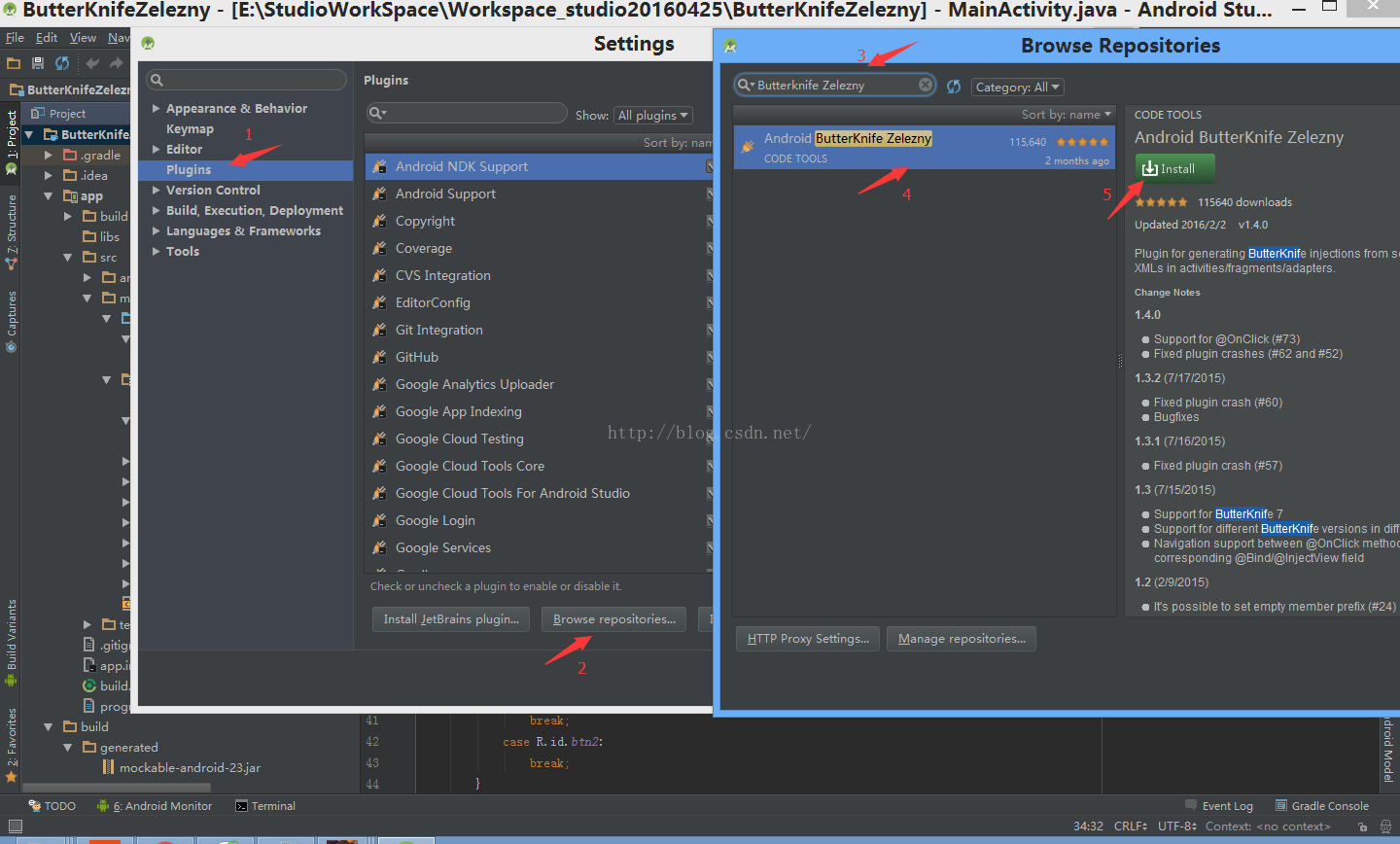
Task: Open the Category: All dropdown
Action: click(1018, 87)
